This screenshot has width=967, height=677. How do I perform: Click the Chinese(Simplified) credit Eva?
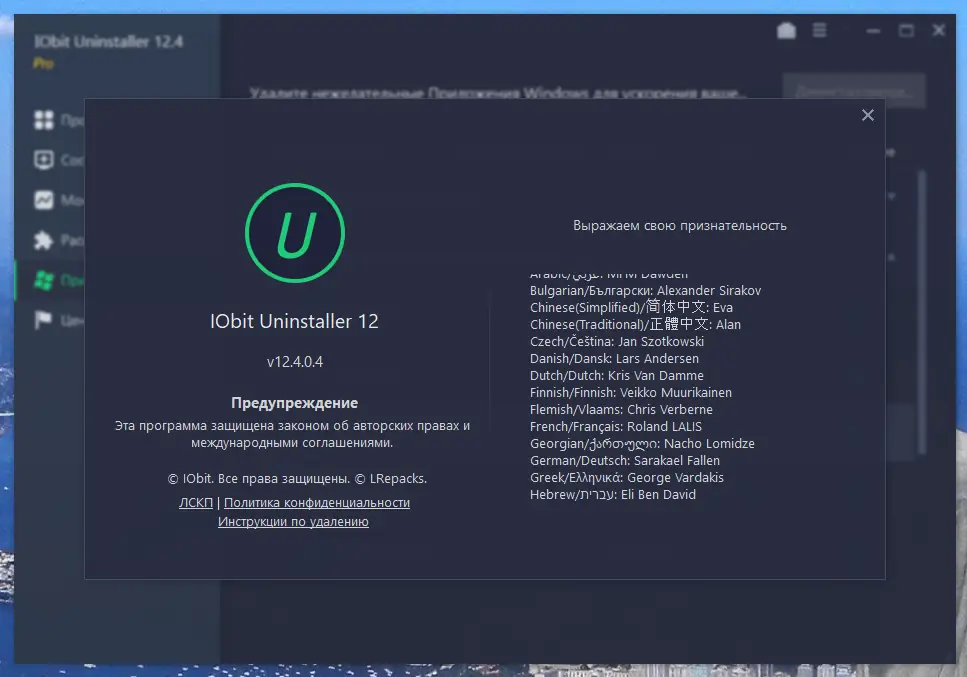632,307
